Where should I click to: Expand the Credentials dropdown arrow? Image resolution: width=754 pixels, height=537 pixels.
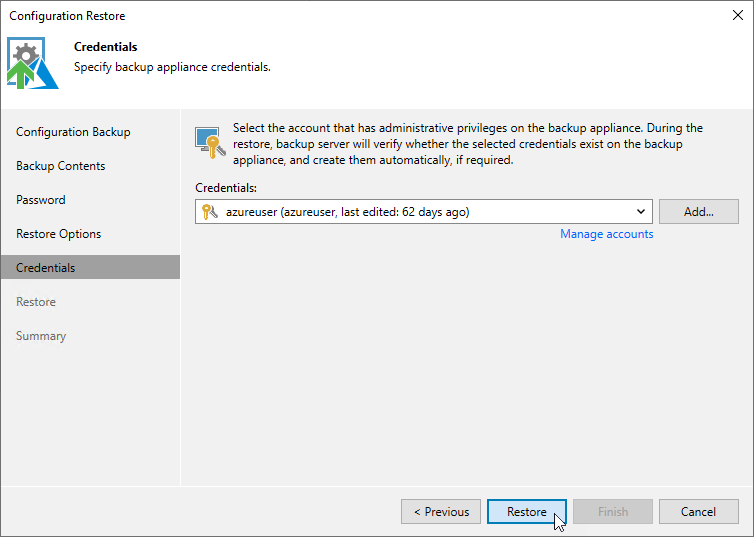[x=641, y=212]
